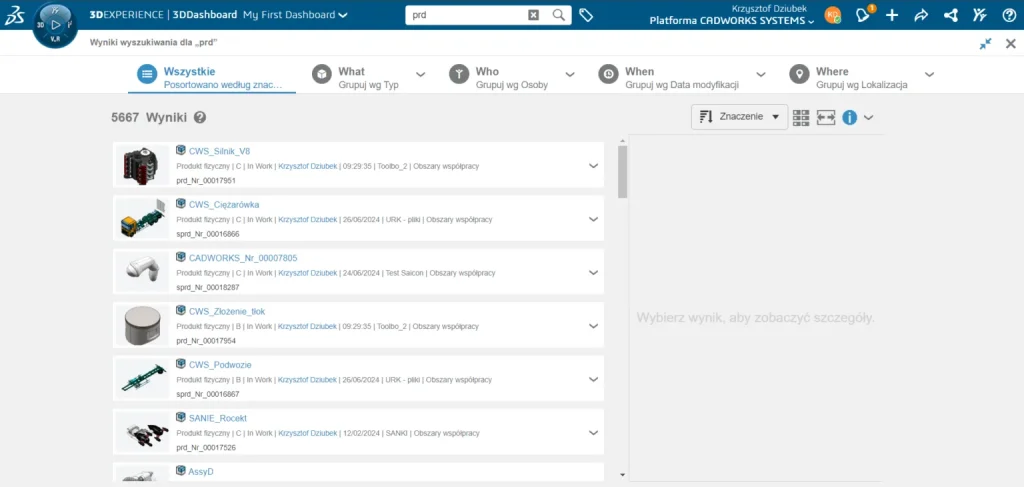Run search with magnifier icon

point(558,15)
